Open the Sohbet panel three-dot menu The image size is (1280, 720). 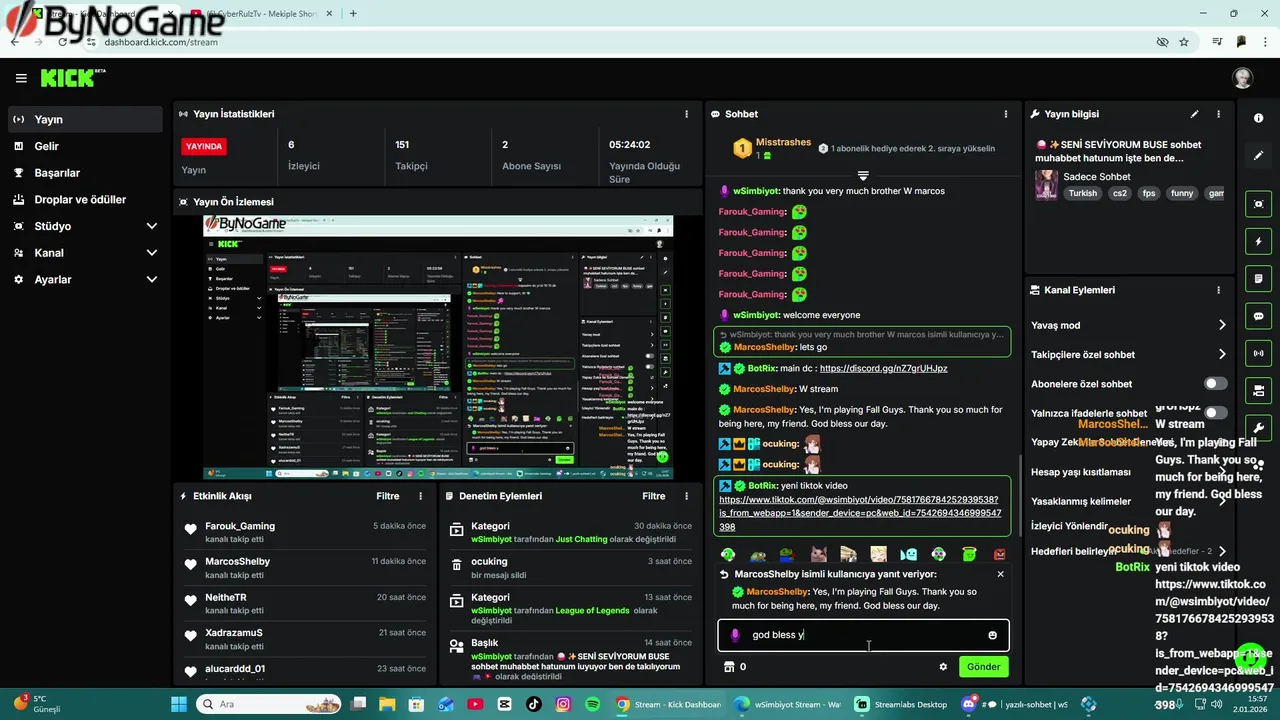click(x=1007, y=114)
